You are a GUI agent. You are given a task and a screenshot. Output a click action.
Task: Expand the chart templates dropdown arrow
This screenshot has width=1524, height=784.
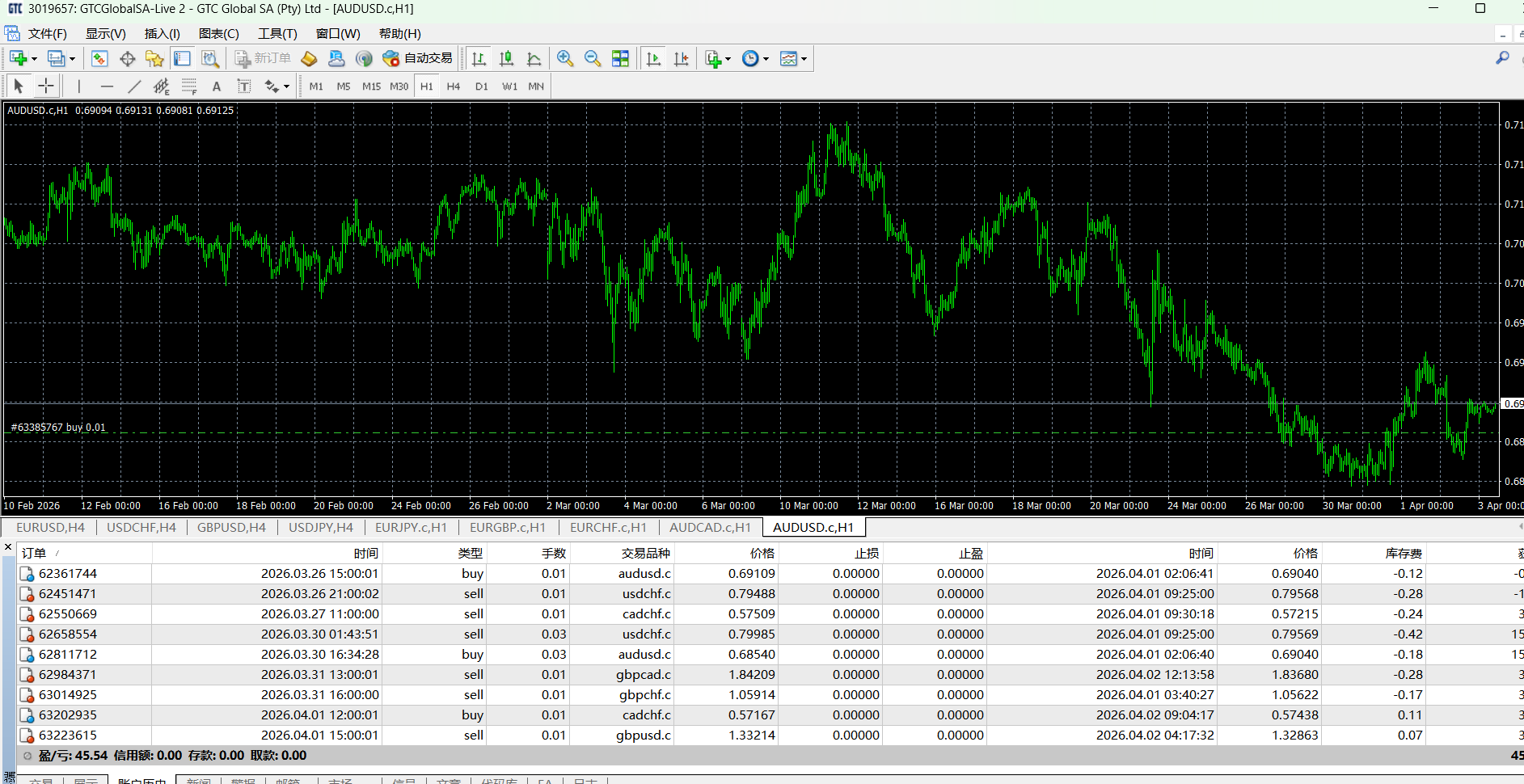click(x=804, y=59)
